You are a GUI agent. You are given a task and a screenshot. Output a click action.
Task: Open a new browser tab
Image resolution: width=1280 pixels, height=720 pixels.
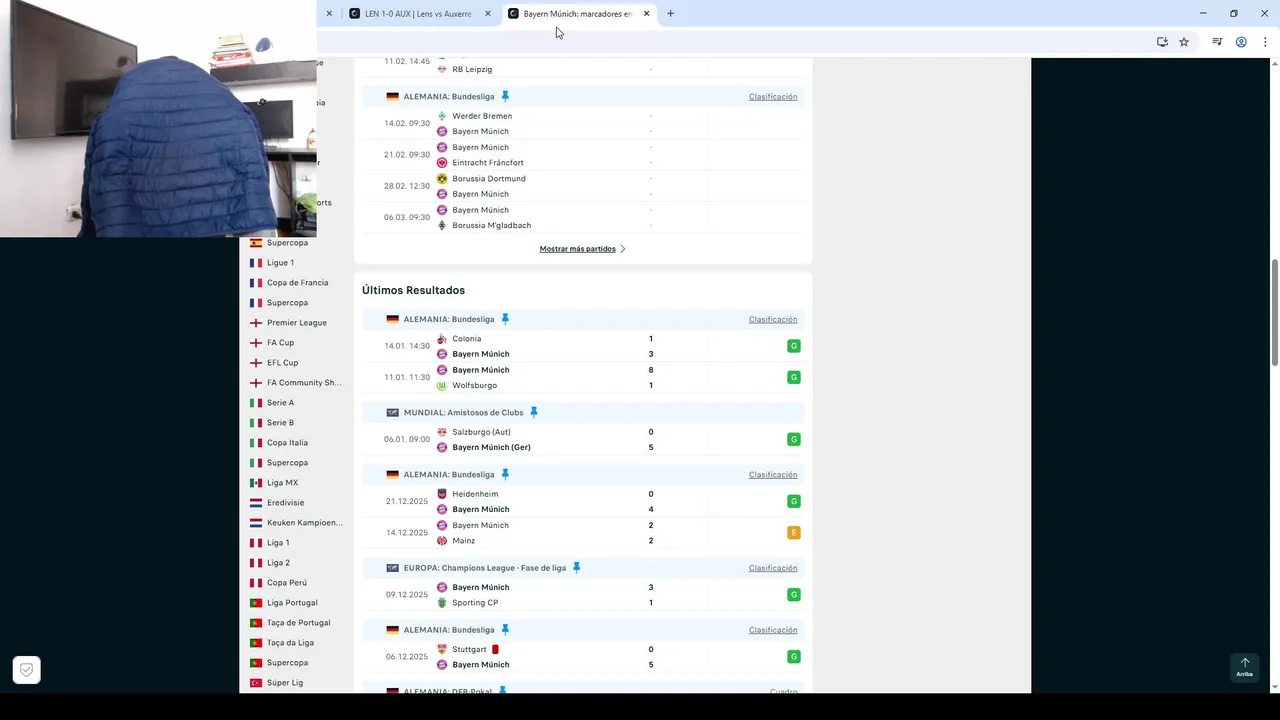click(x=670, y=14)
